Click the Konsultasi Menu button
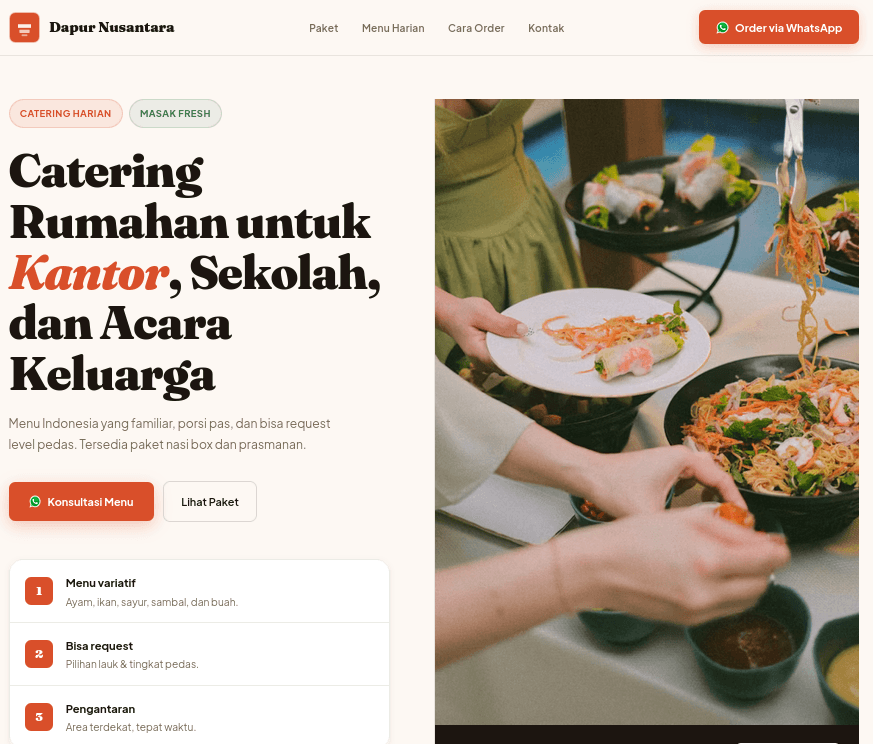Screen dimensions: 873x744 81,501
